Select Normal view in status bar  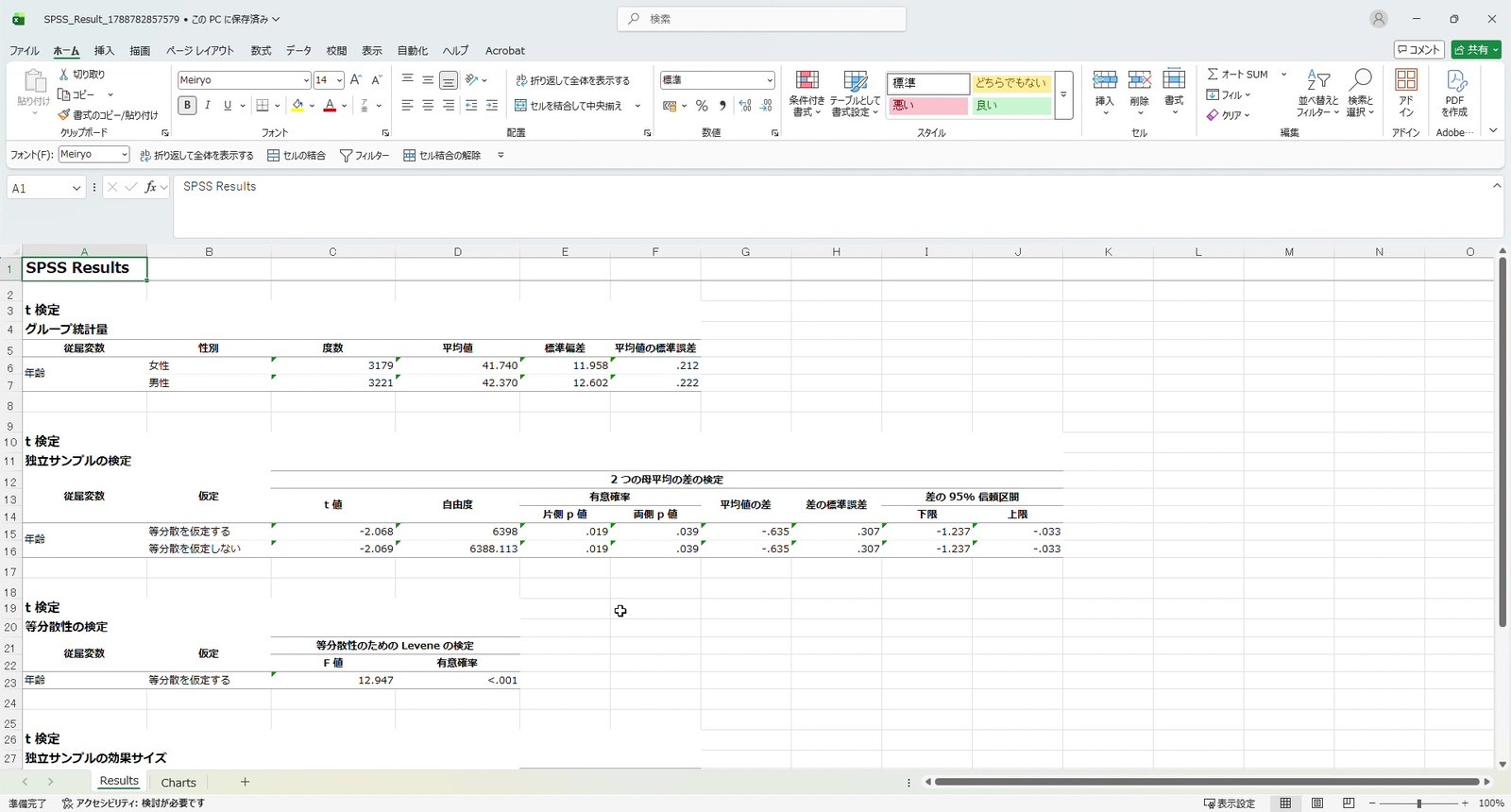coord(1285,804)
